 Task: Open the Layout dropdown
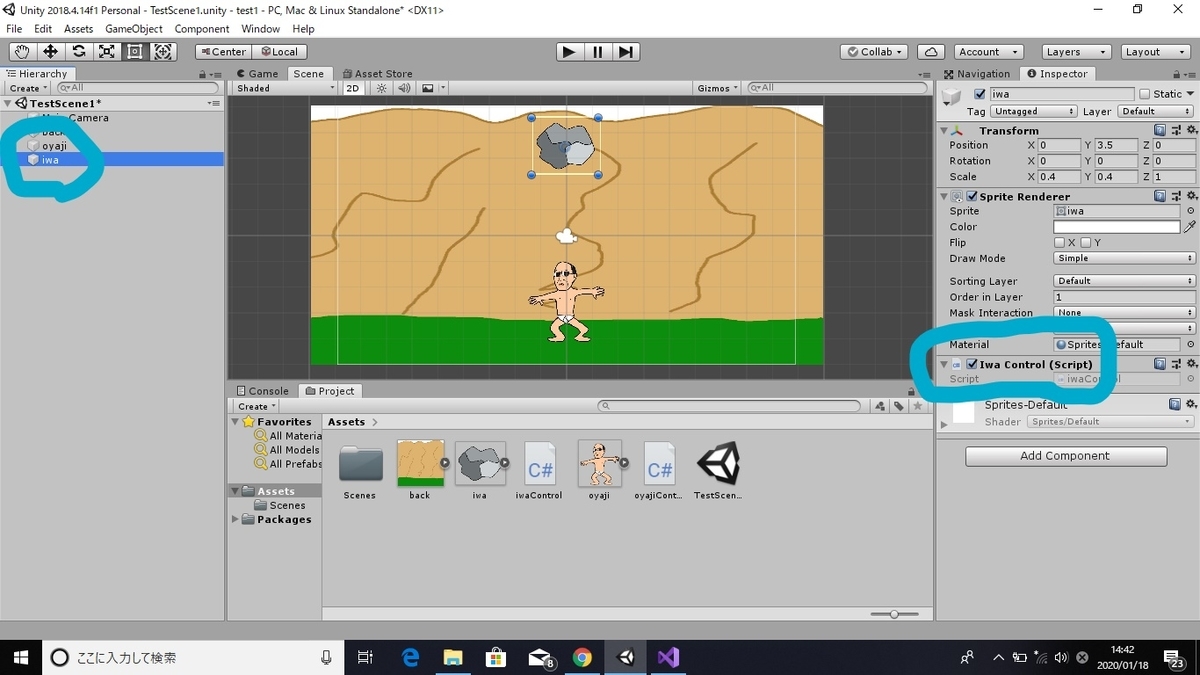[1155, 52]
